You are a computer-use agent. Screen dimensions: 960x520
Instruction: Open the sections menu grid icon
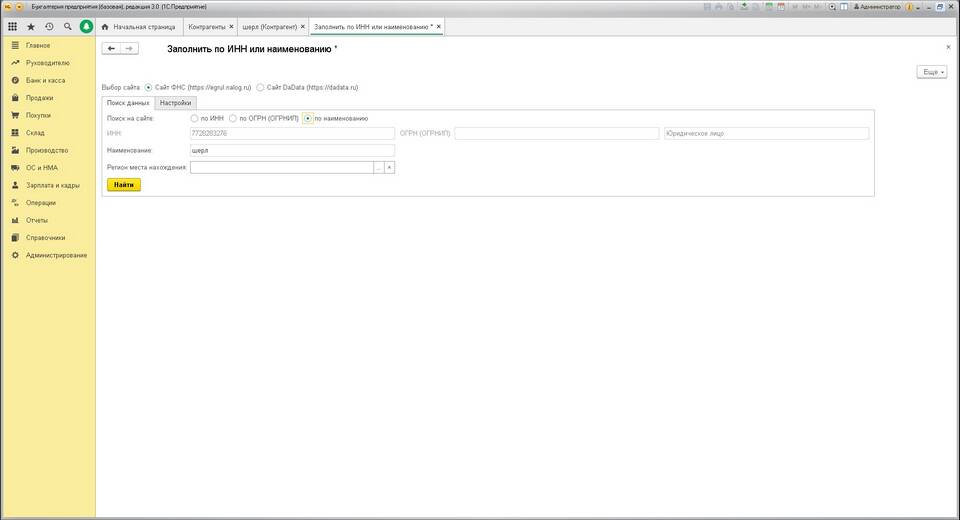(13, 27)
